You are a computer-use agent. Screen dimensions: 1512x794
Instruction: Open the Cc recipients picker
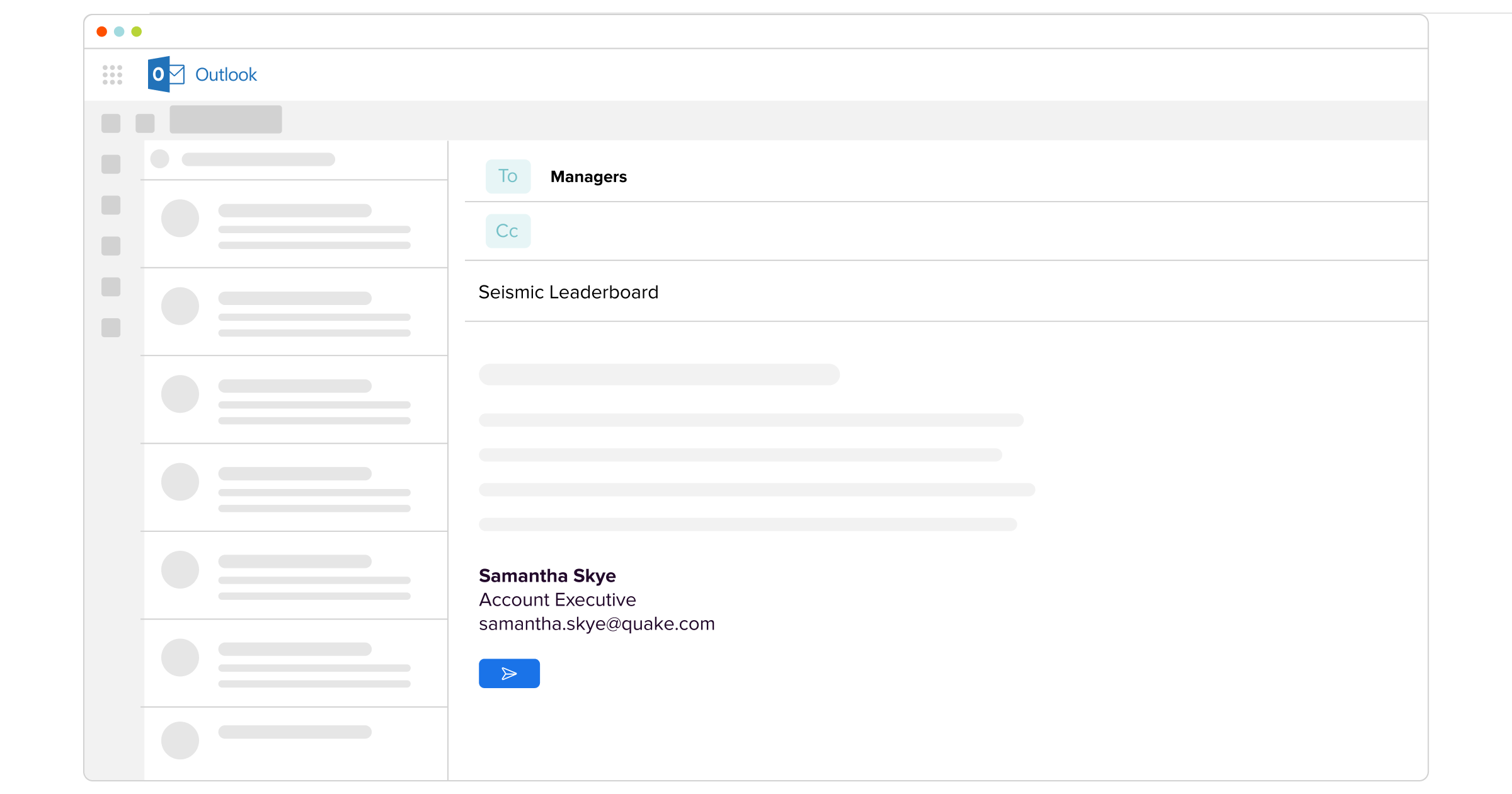508,231
